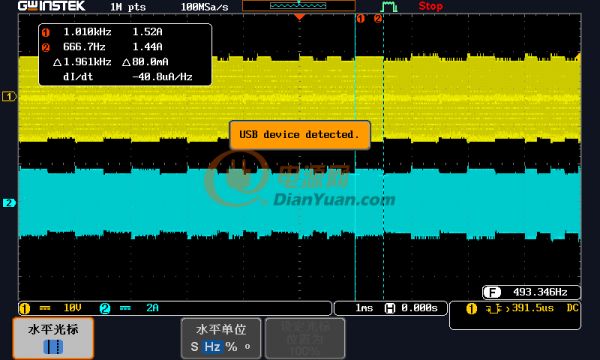Screen dimensions: 600x360
Task: Select the cursor 1 marker at the top
Action: pyautogui.click(x=360, y=18)
